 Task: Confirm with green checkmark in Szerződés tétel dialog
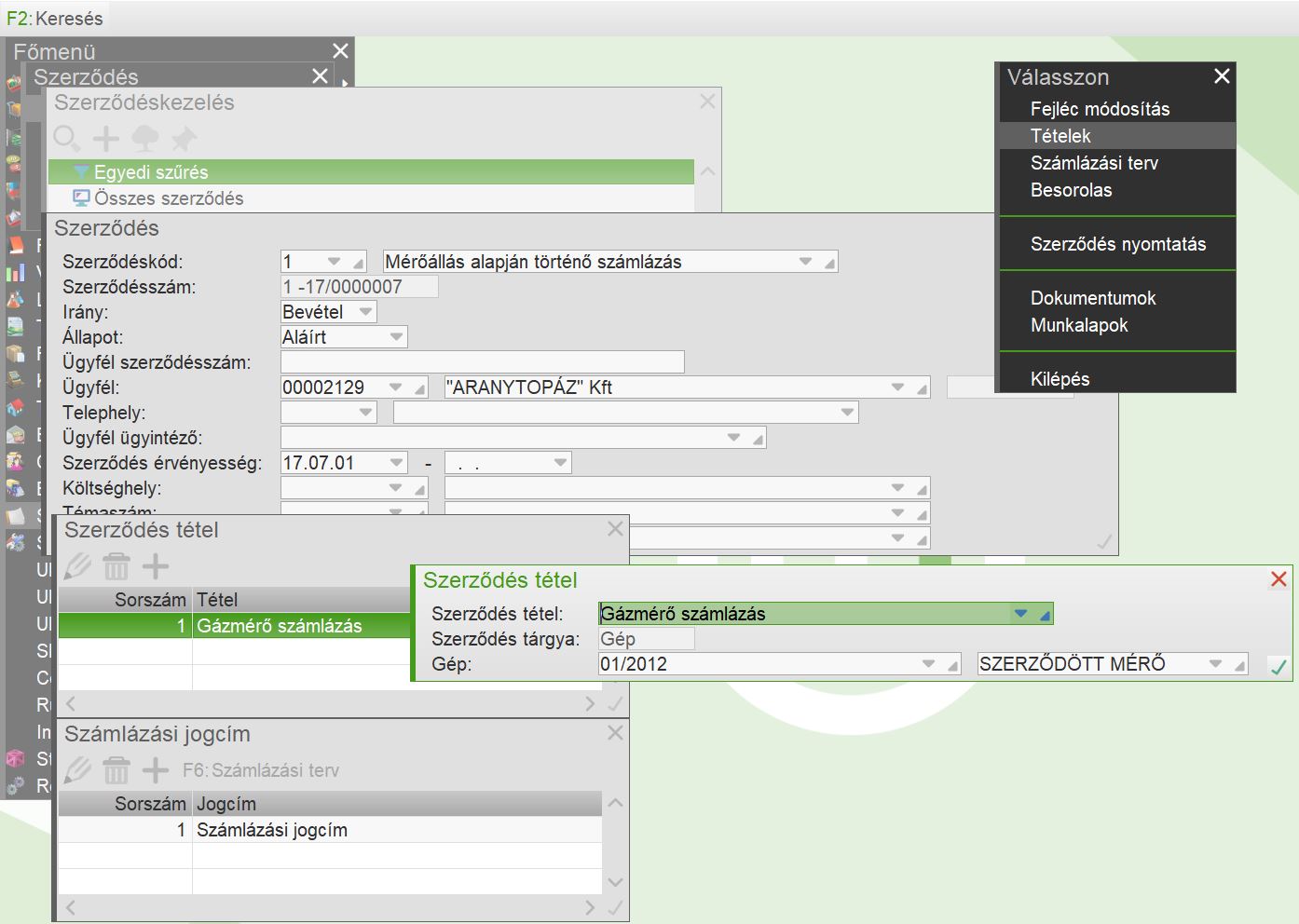pos(1278,666)
